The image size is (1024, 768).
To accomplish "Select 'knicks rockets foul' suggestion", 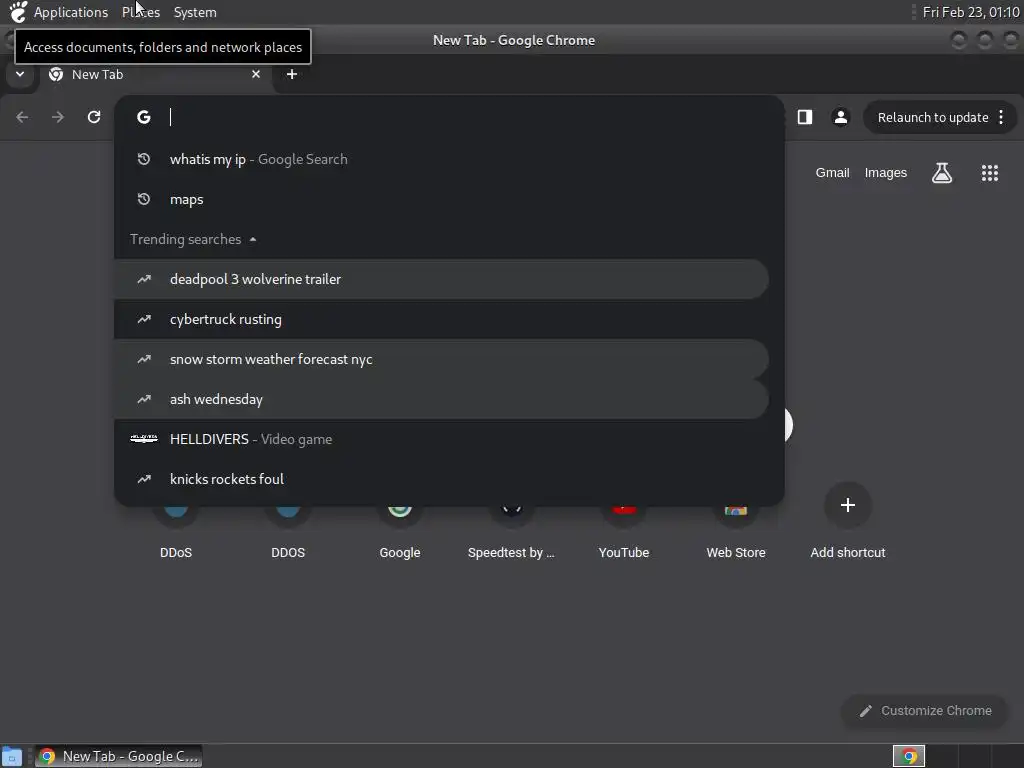I will [x=441, y=479].
